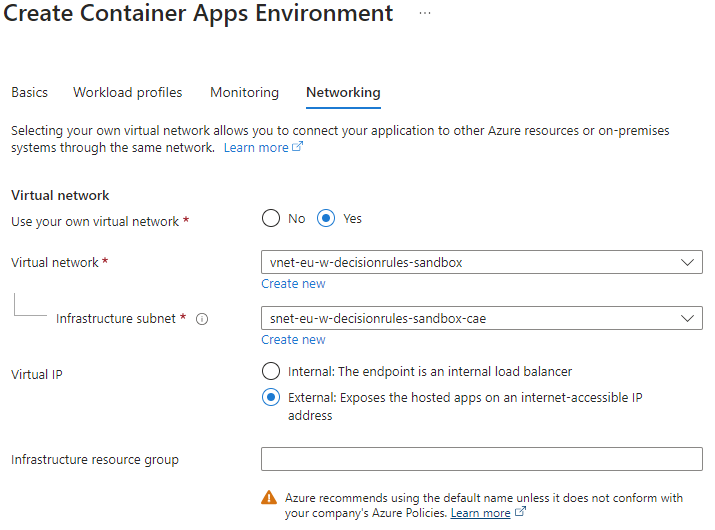Click Create new under Infrastructure subnet
This screenshot has width=715, height=530.
[293, 340]
